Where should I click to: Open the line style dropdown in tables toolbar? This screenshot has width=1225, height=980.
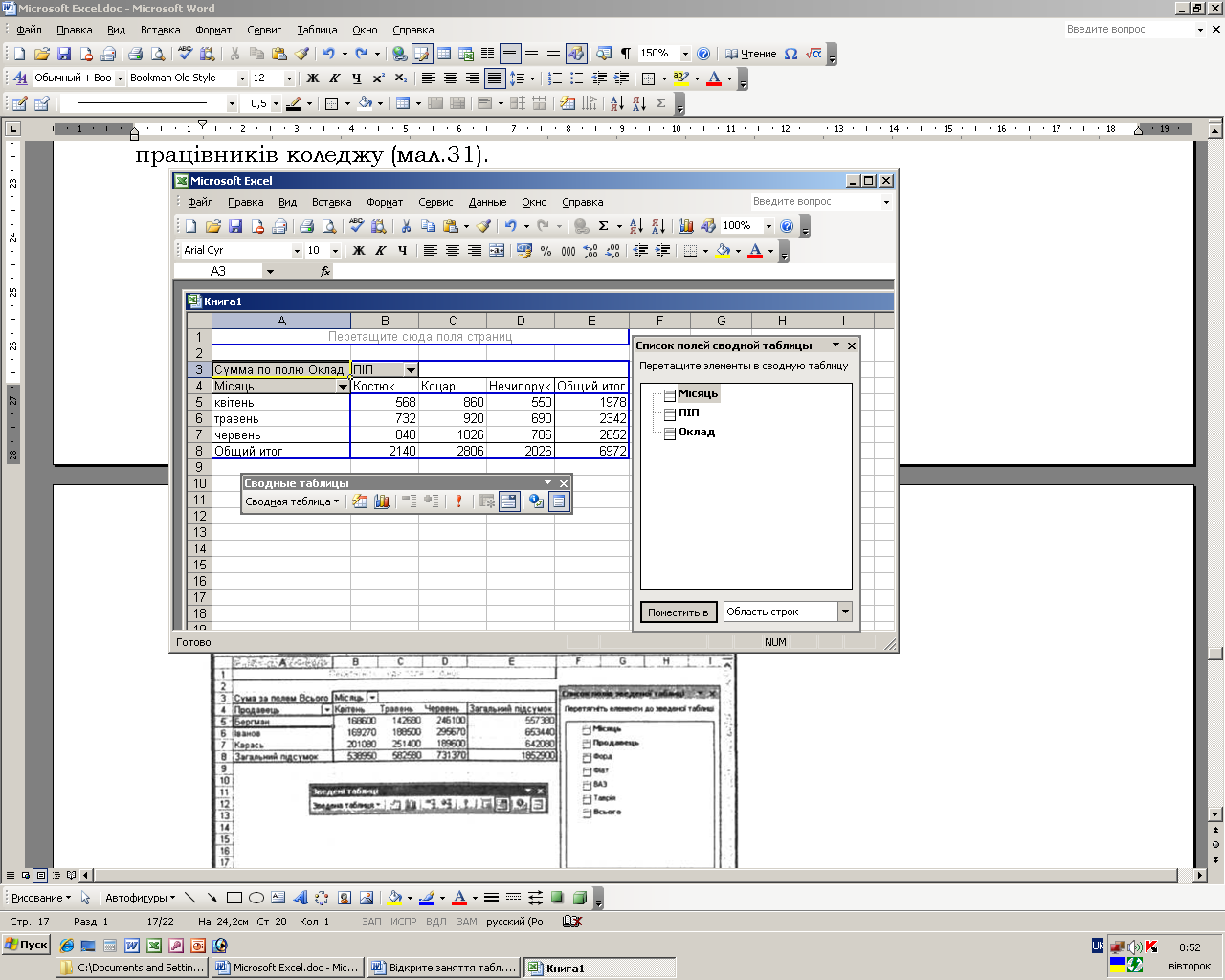(232, 103)
